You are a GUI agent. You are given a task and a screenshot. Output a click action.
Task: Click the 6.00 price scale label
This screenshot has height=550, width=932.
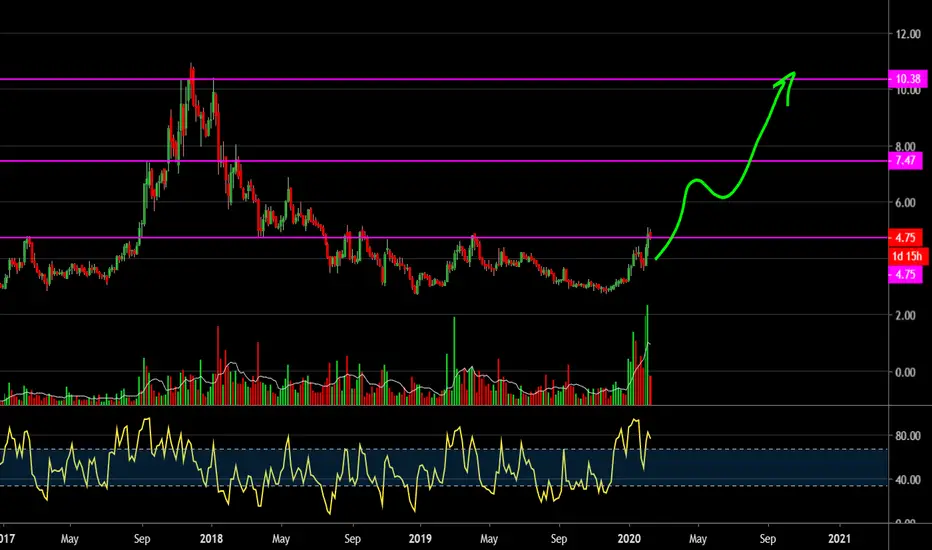pos(906,203)
